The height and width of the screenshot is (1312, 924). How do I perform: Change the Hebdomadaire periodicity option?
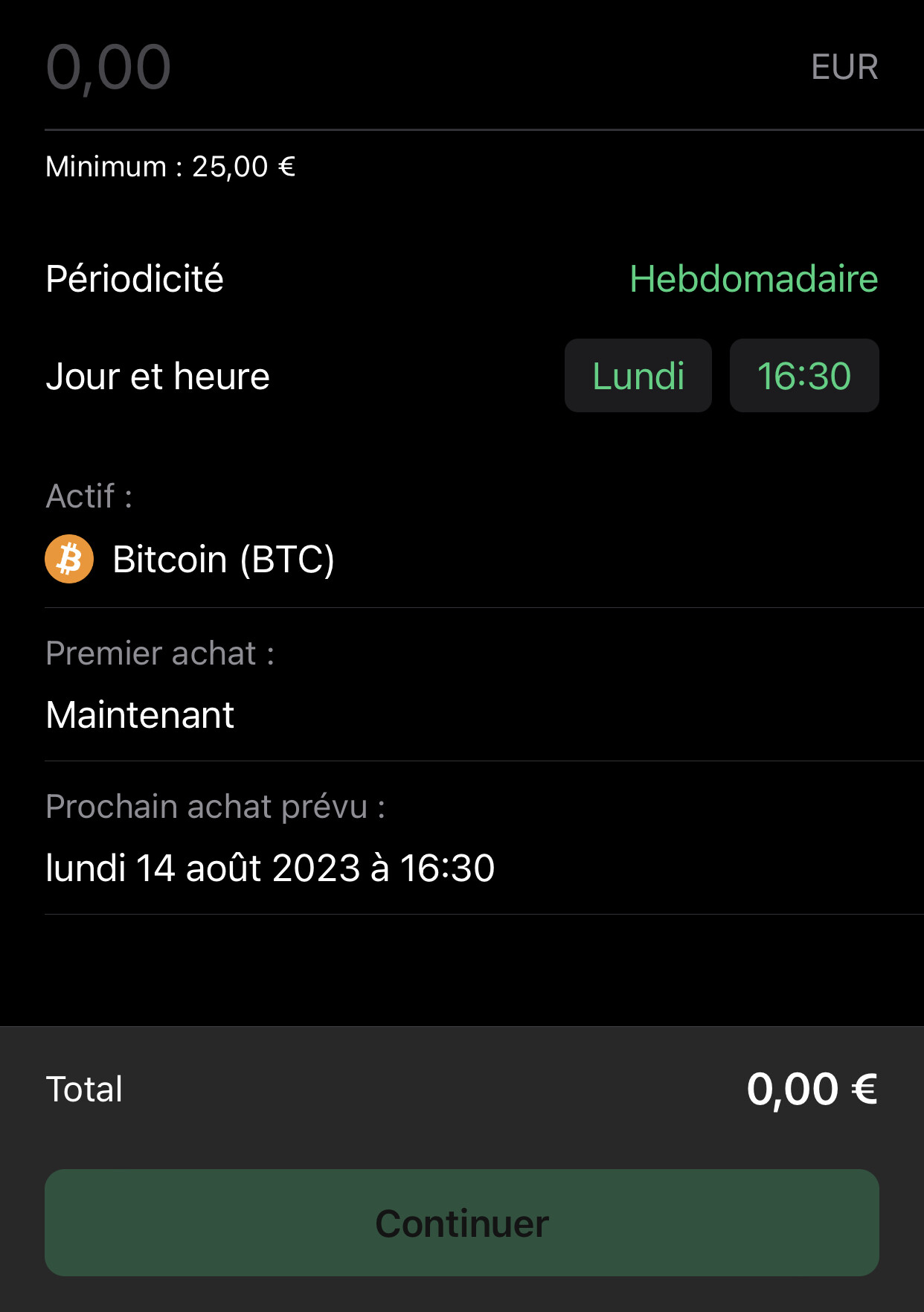(754, 279)
